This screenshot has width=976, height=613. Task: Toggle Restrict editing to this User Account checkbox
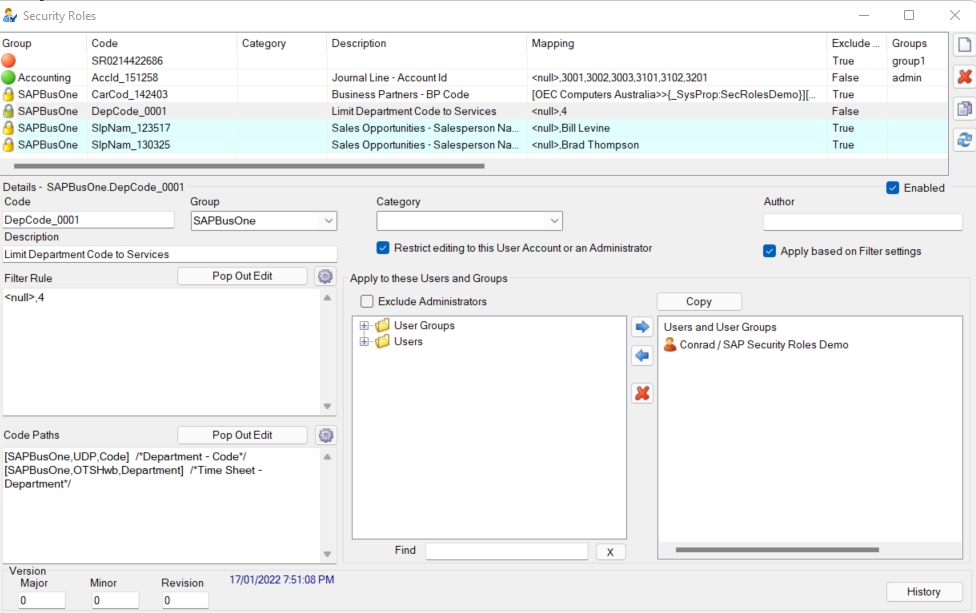coord(383,248)
